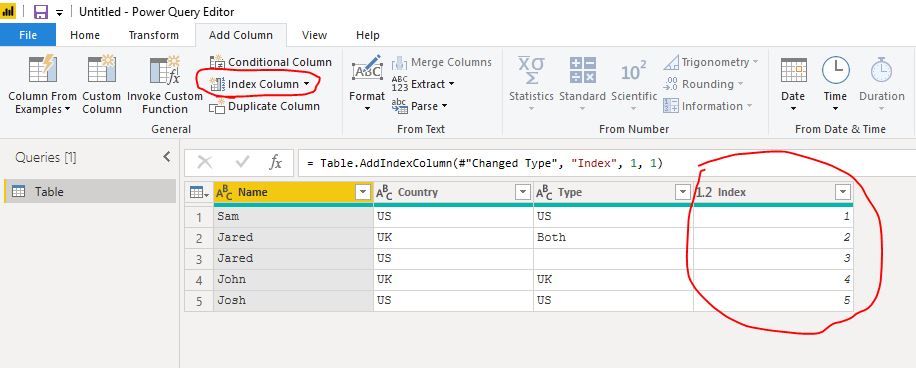
Task: Click the Date calendar icon
Action: (x=793, y=70)
